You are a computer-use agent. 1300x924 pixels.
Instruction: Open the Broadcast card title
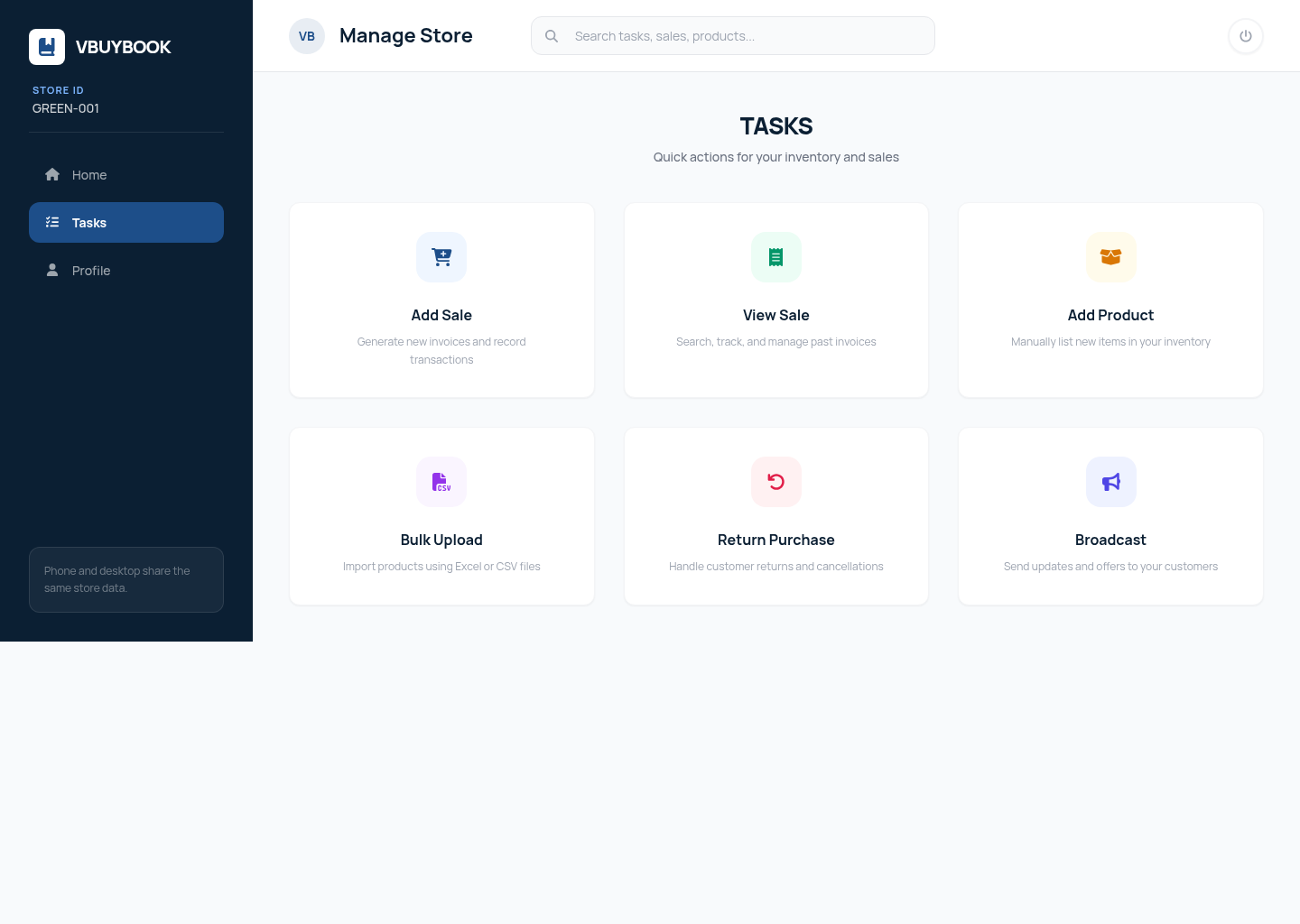coord(1111,540)
